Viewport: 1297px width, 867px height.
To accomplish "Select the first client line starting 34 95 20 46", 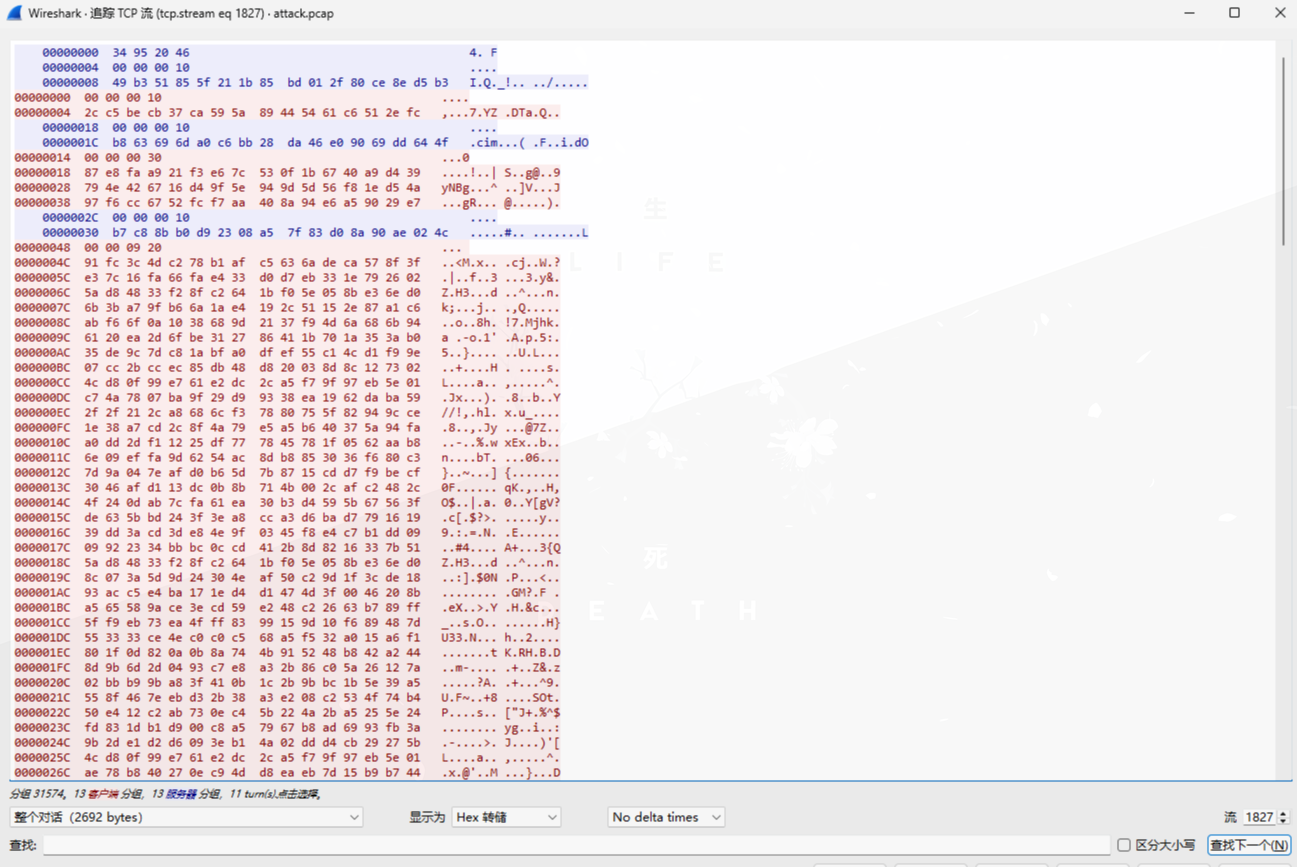I will pyautogui.click(x=115, y=52).
